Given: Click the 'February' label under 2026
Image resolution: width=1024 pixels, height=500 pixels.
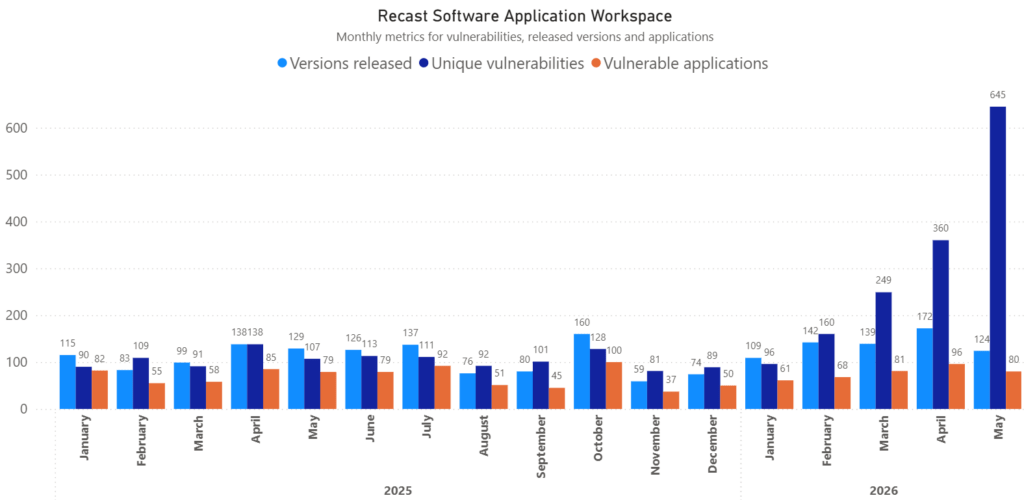Looking at the screenshot, I should (827, 439).
